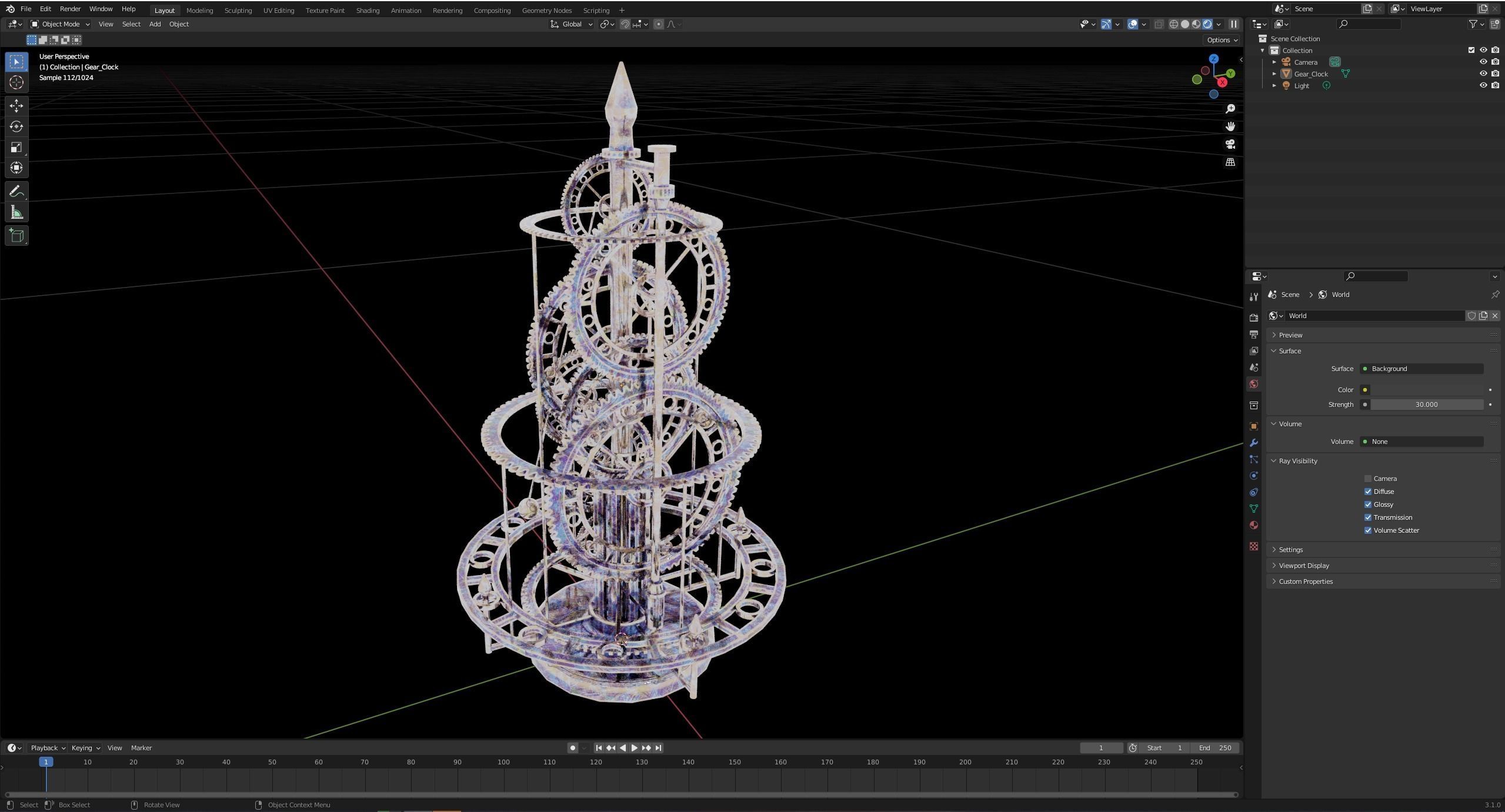Open the Tool properties tab

[1253, 297]
